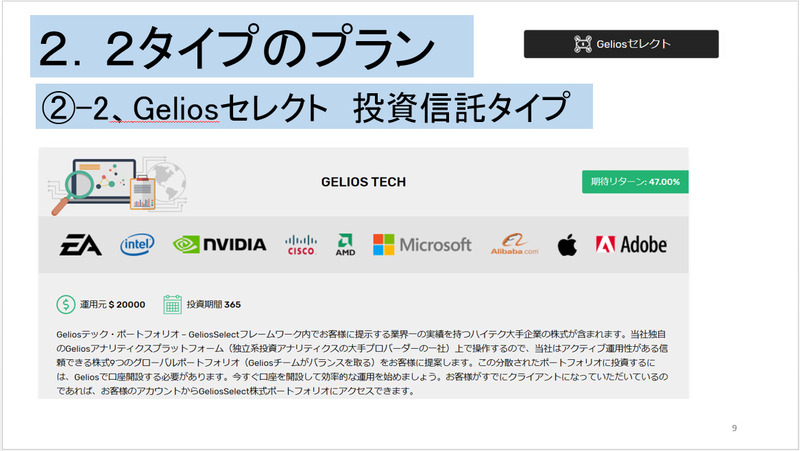The height and width of the screenshot is (451, 800).
Task: Click the Microsoft logo
Action: click(422, 245)
